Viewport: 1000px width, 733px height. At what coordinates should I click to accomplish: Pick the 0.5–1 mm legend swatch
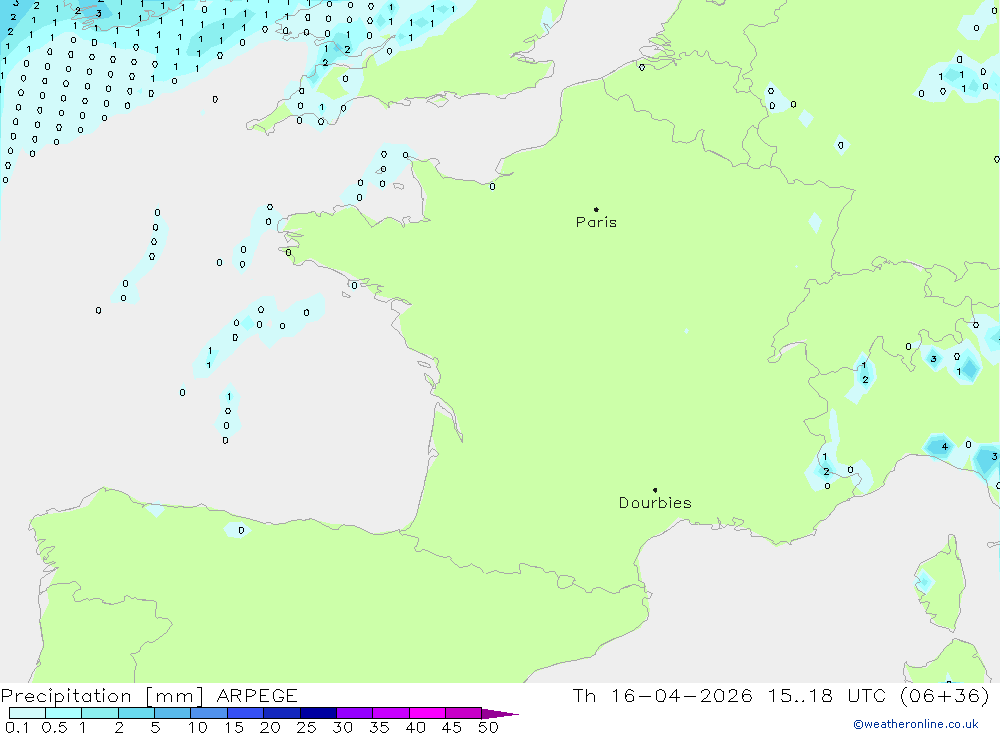(x=64, y=713)
